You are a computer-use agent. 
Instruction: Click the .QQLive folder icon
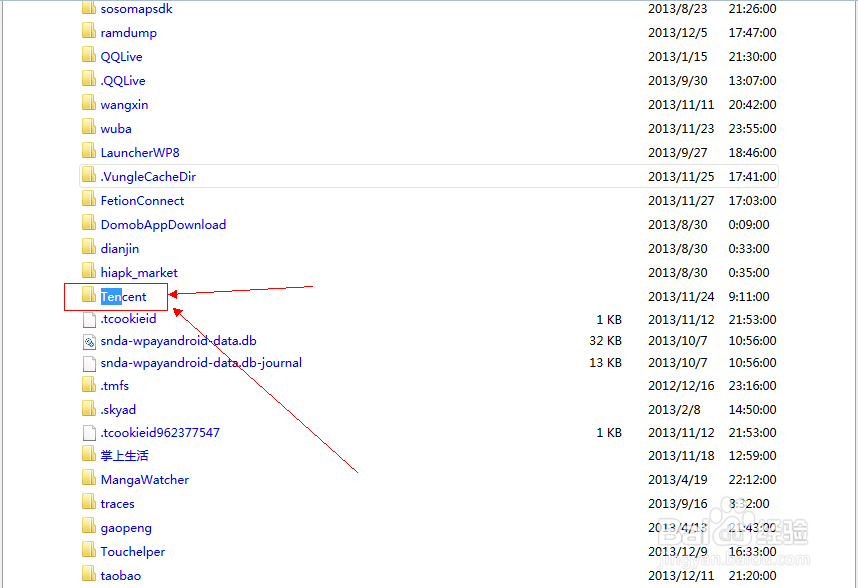[89, 78]
